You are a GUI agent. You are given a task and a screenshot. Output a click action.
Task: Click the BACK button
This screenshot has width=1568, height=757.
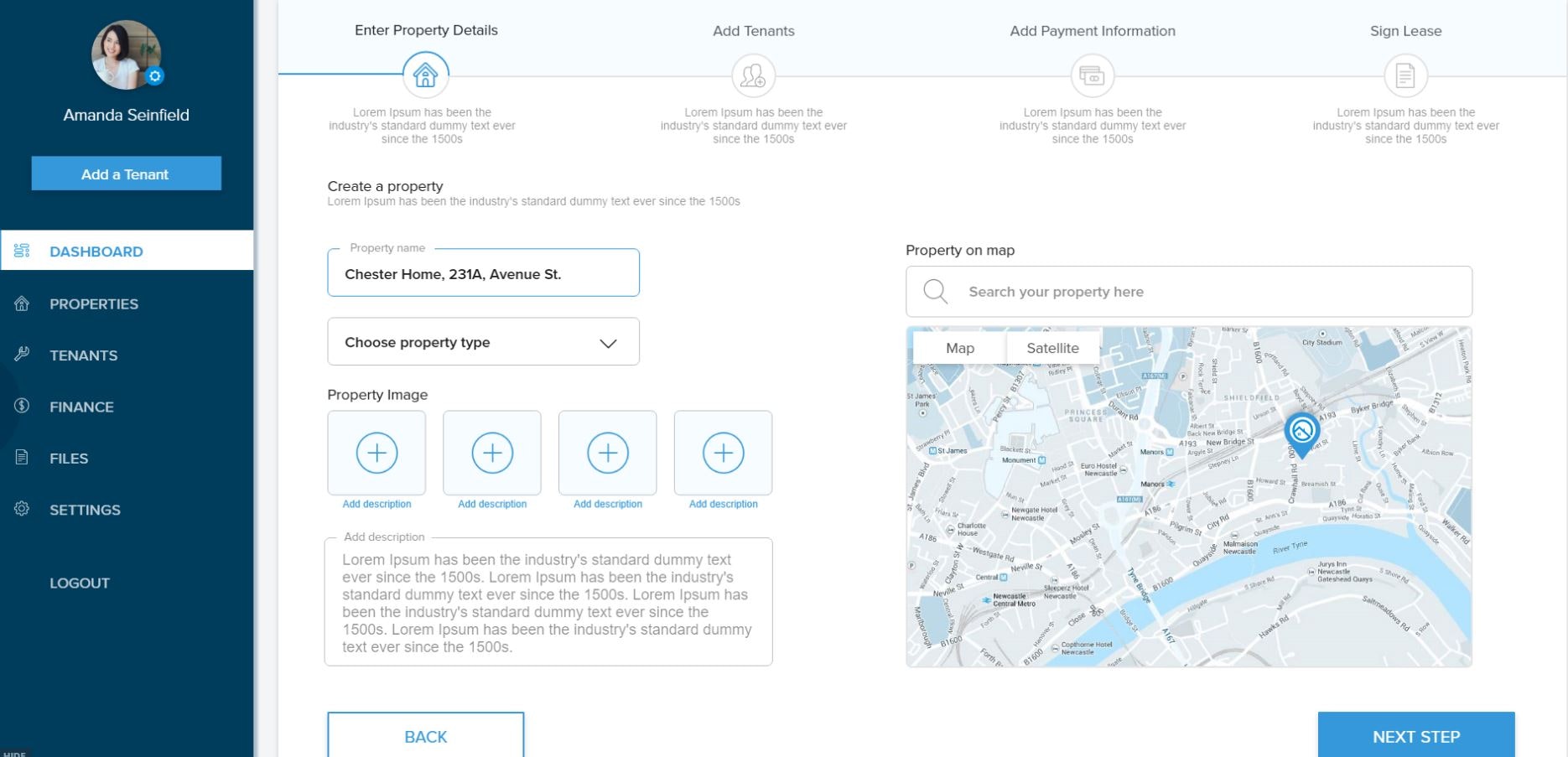click(425, 735)
